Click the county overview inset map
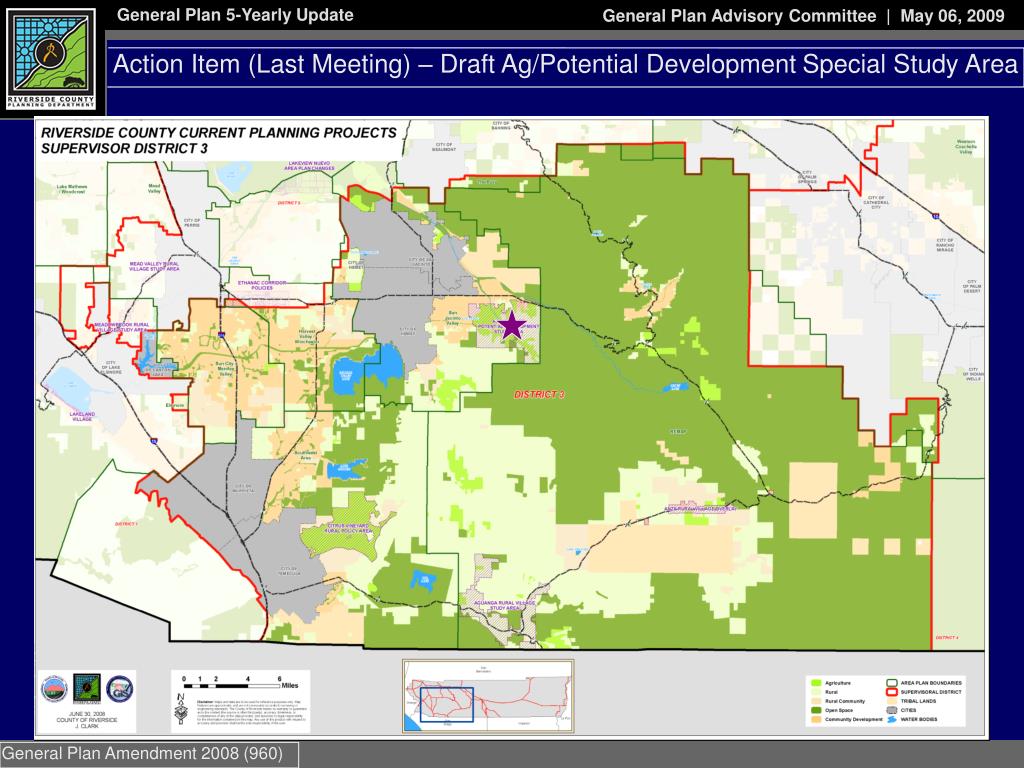 488,696
